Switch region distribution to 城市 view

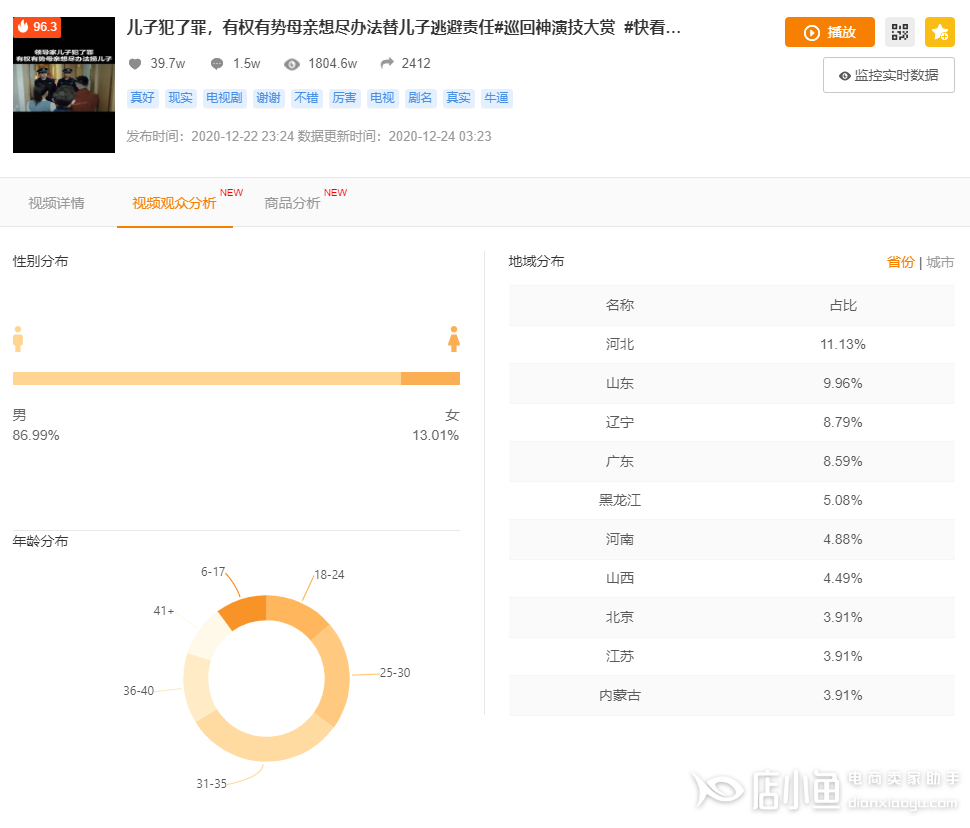940,261
